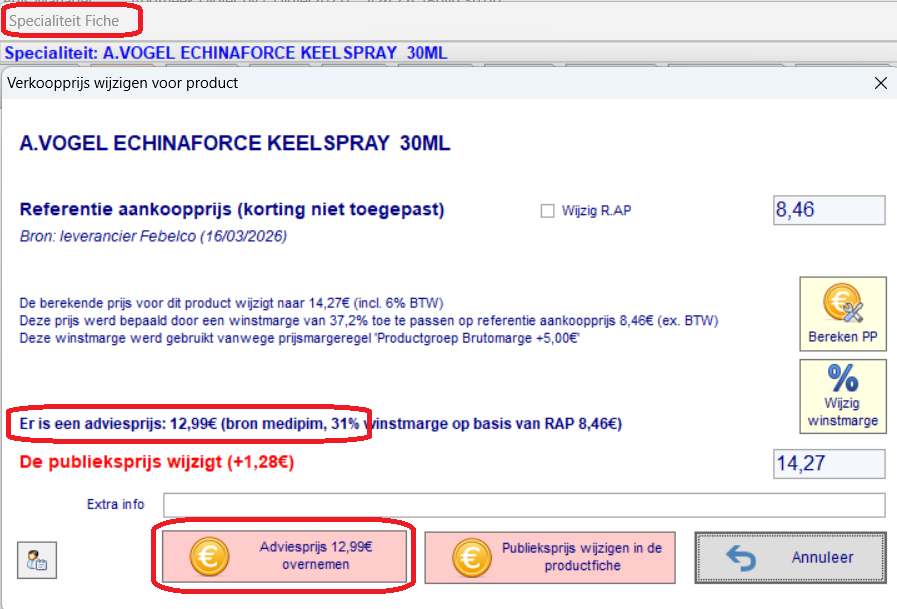Enable the Wijzig R.AP checkbox
The height and width of the screenshot is (609, 897).
547,211
